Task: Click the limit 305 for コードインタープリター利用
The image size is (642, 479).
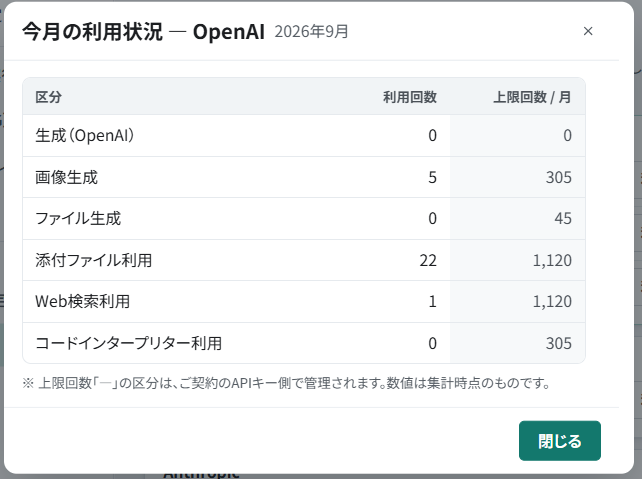Action: (x=558, y=343)
